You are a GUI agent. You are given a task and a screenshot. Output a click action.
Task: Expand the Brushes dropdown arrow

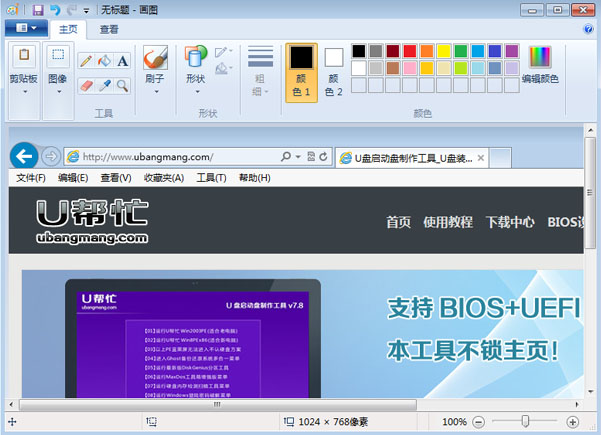(156, 92)
